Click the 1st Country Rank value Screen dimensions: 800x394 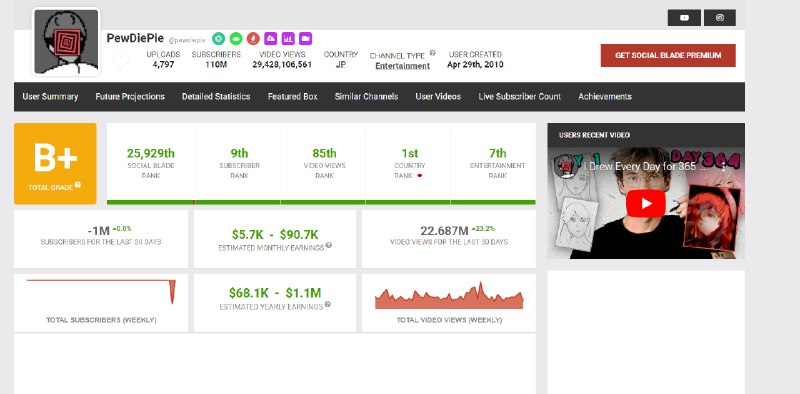pos(410,153)
